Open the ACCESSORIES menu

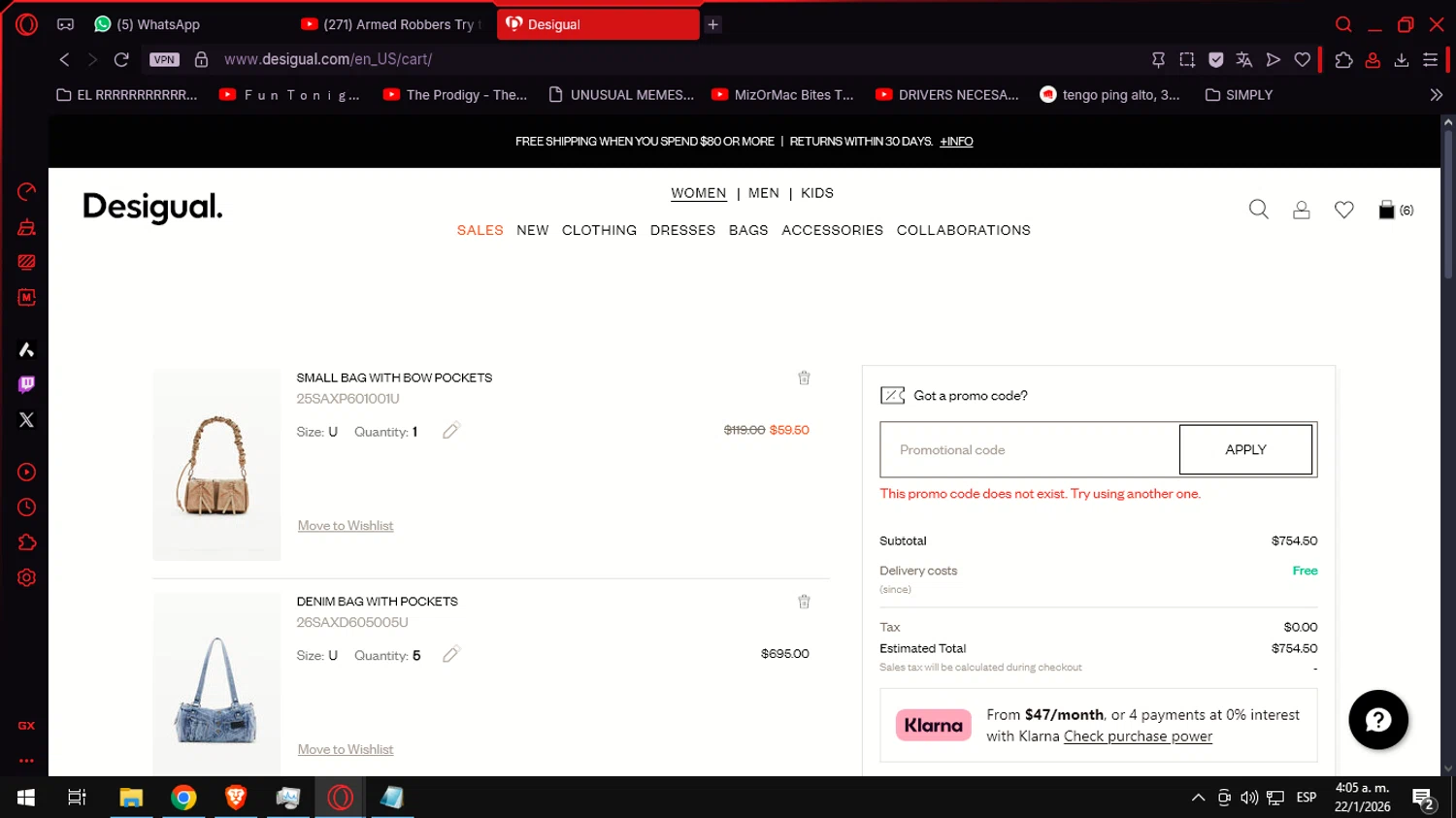(x=833, y=230)
